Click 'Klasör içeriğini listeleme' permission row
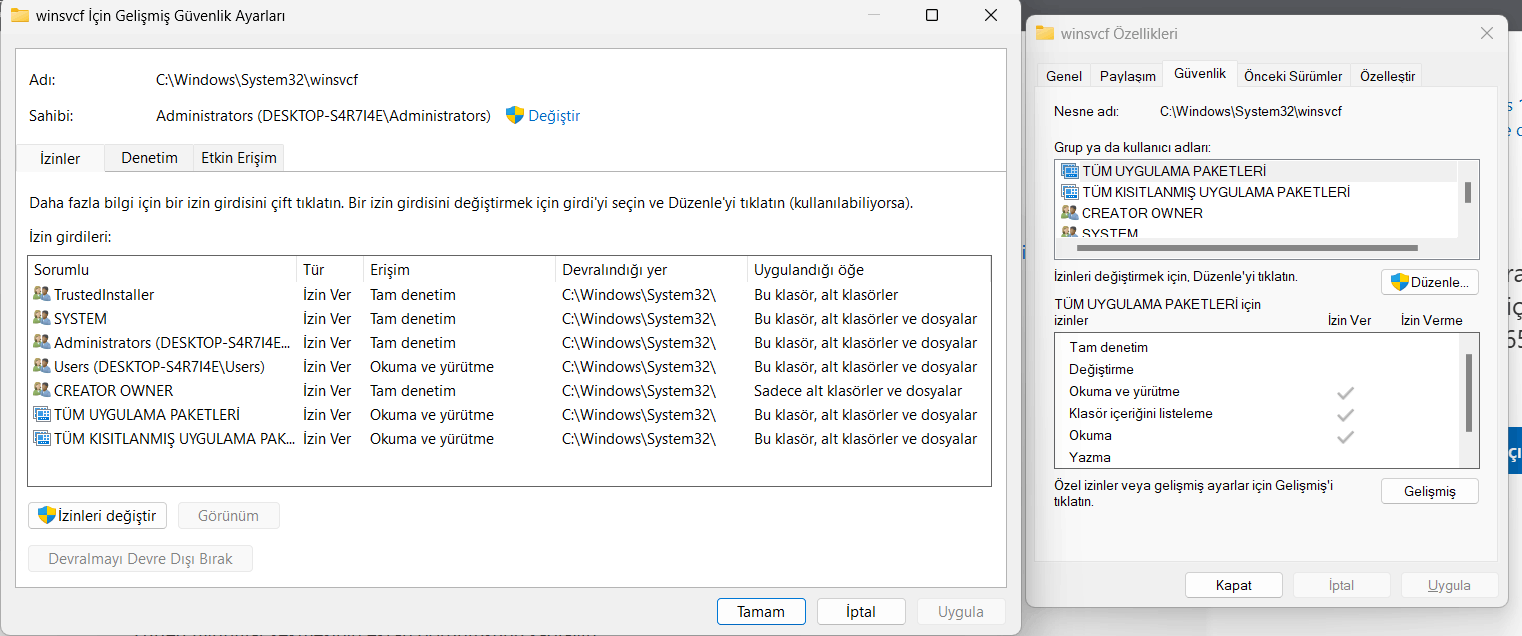1522x636 pixels. coord(1259,414)
